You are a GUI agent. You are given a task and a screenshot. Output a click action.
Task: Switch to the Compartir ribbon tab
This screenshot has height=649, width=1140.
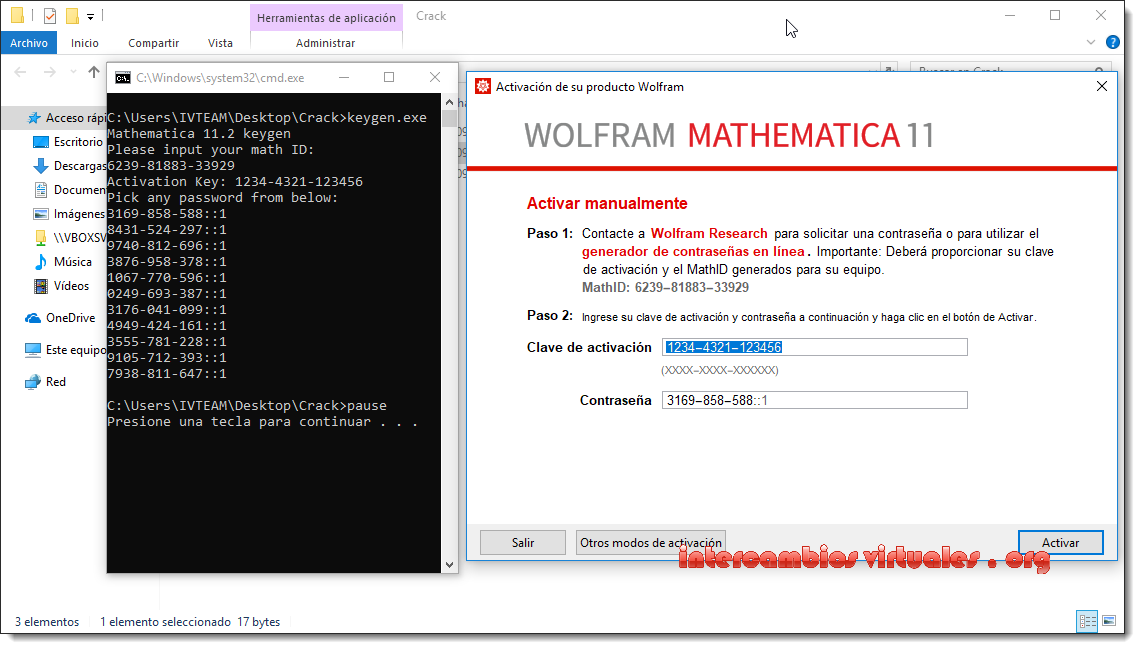click(153, 43)
